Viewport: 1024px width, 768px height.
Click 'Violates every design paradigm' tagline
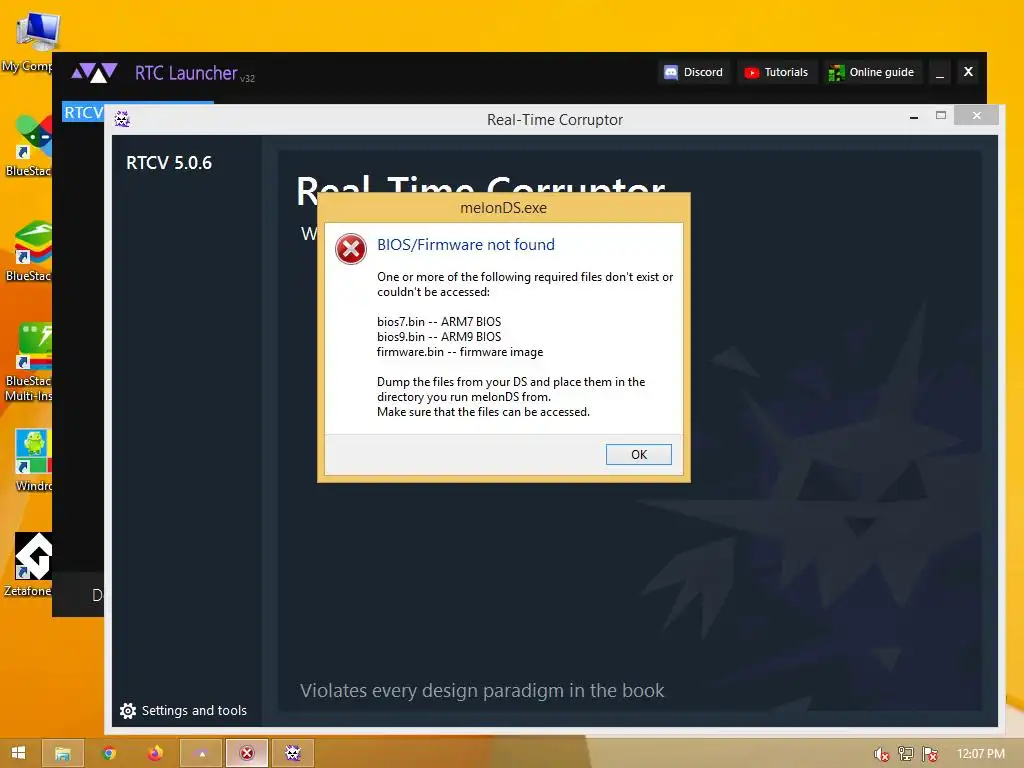pyautogui.click(x=482, y=690)
